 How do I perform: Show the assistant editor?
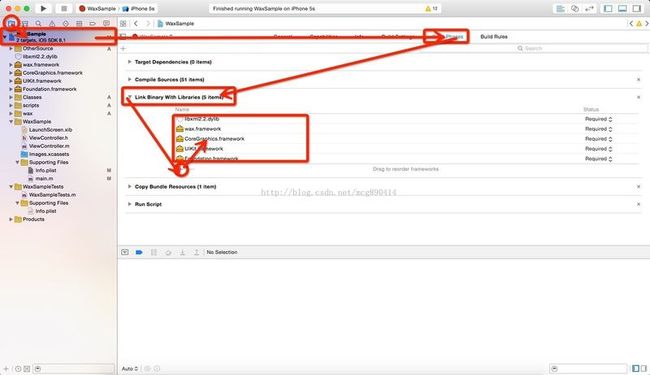575,8
